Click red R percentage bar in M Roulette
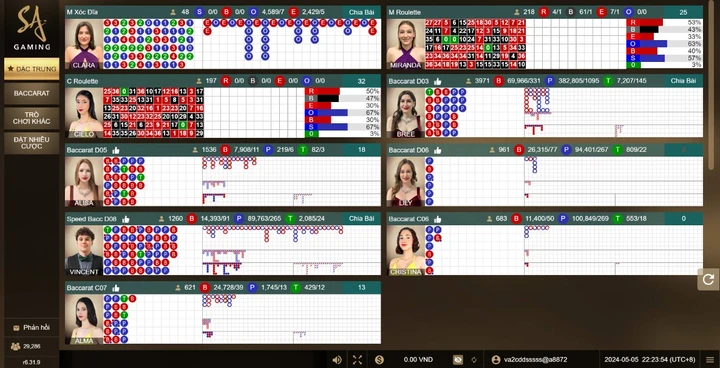The height and width of the screenshot is (368, 720). tap(646, 22)
